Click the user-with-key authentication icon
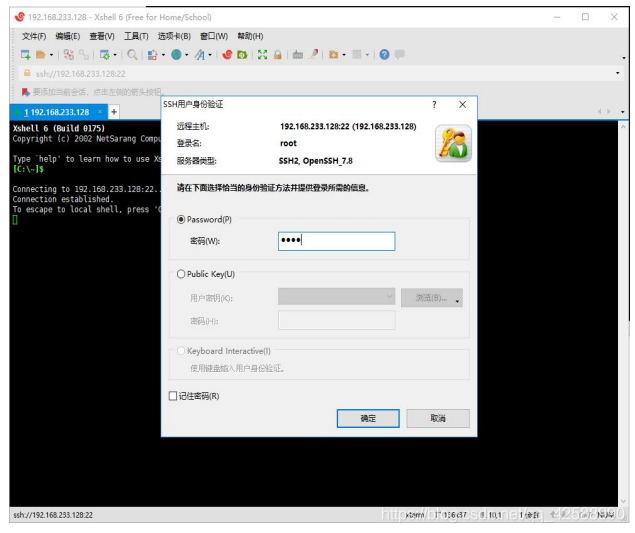The height and width of the screenshot is (533, 635). 453,143
